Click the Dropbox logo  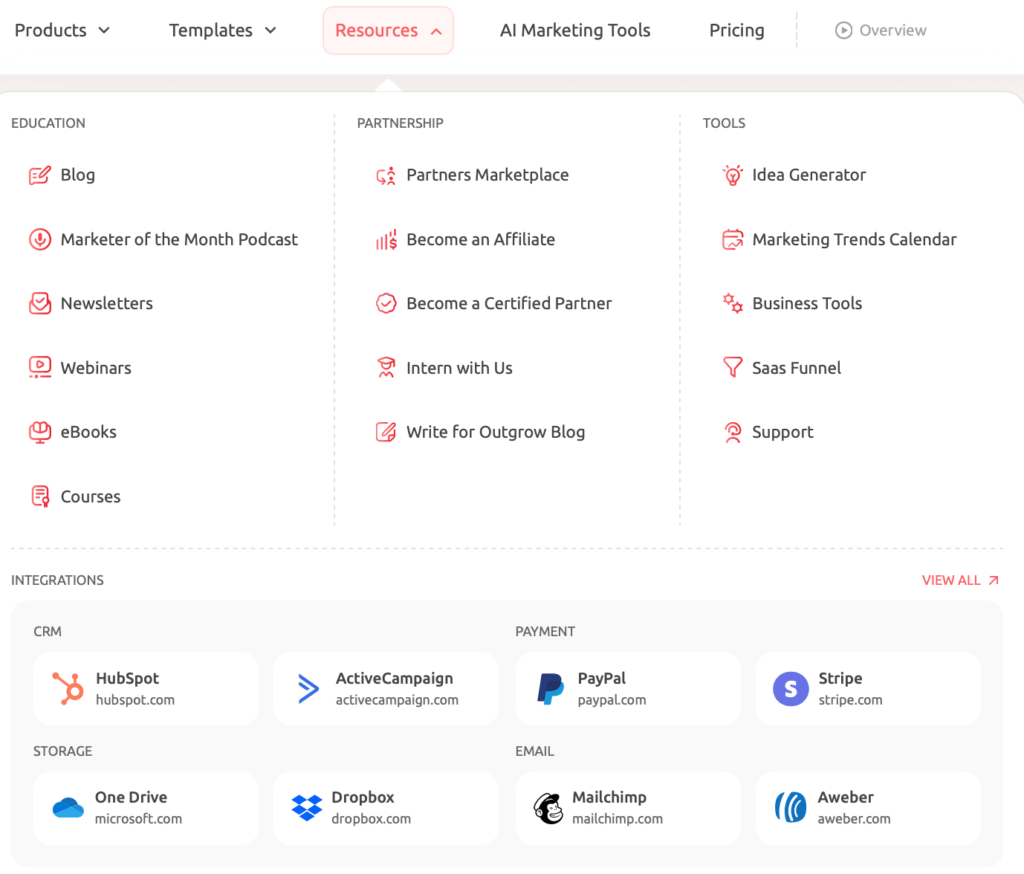point(306,808)
